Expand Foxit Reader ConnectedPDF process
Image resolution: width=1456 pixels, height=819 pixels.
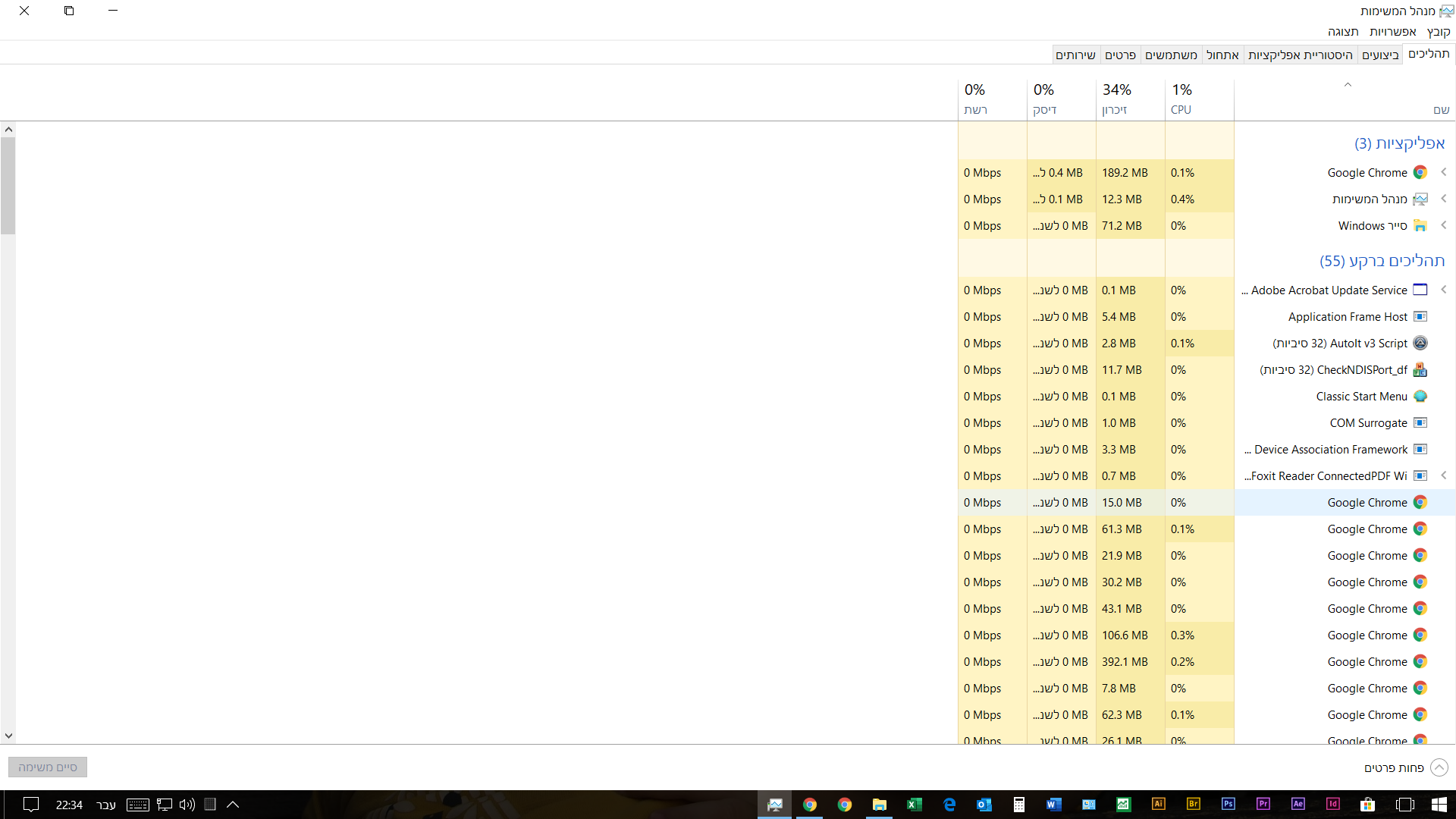tap(1444, 476)
